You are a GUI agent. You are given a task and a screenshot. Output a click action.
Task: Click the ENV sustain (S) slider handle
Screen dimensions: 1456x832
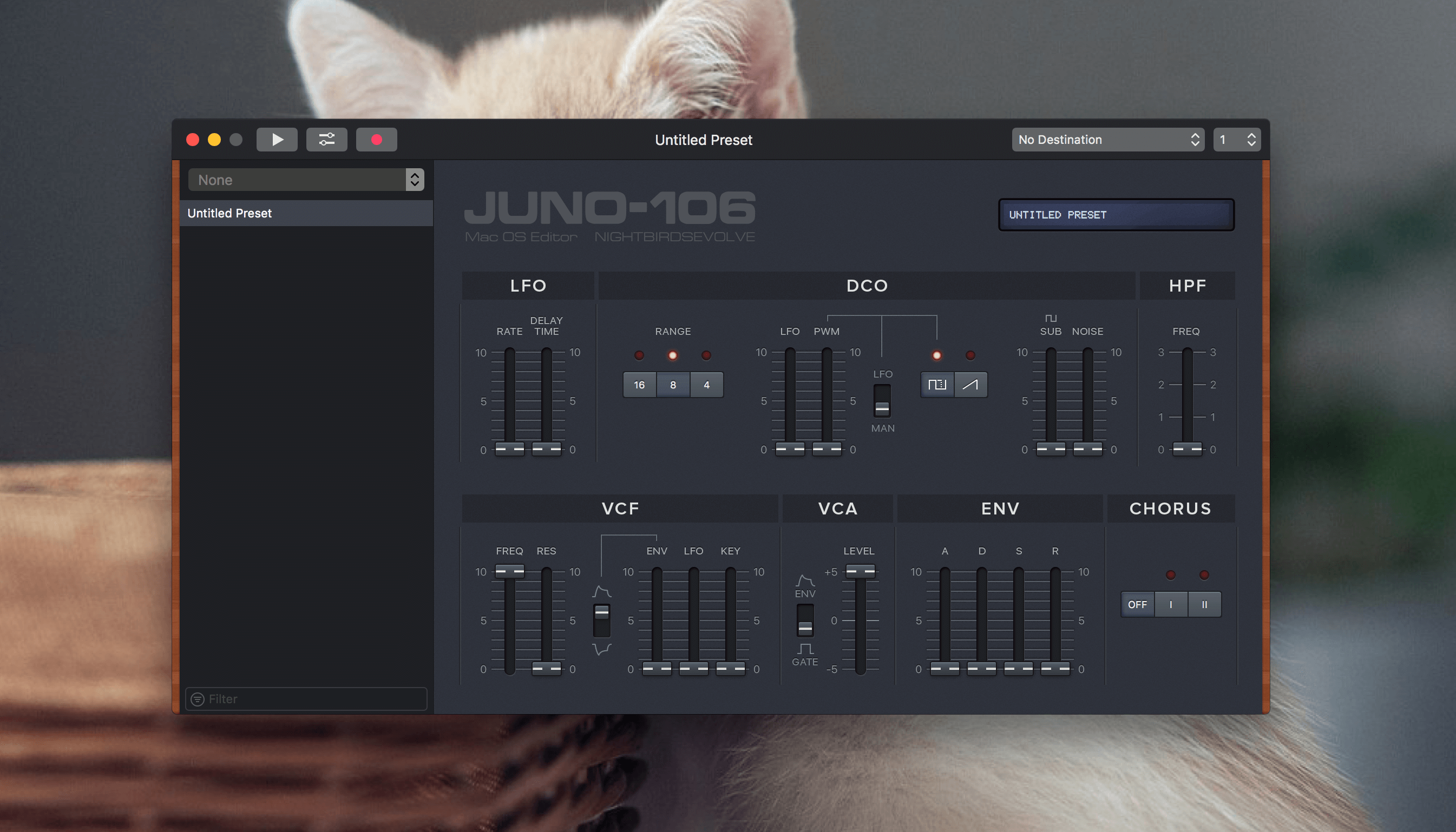(x=1018, y=668)
